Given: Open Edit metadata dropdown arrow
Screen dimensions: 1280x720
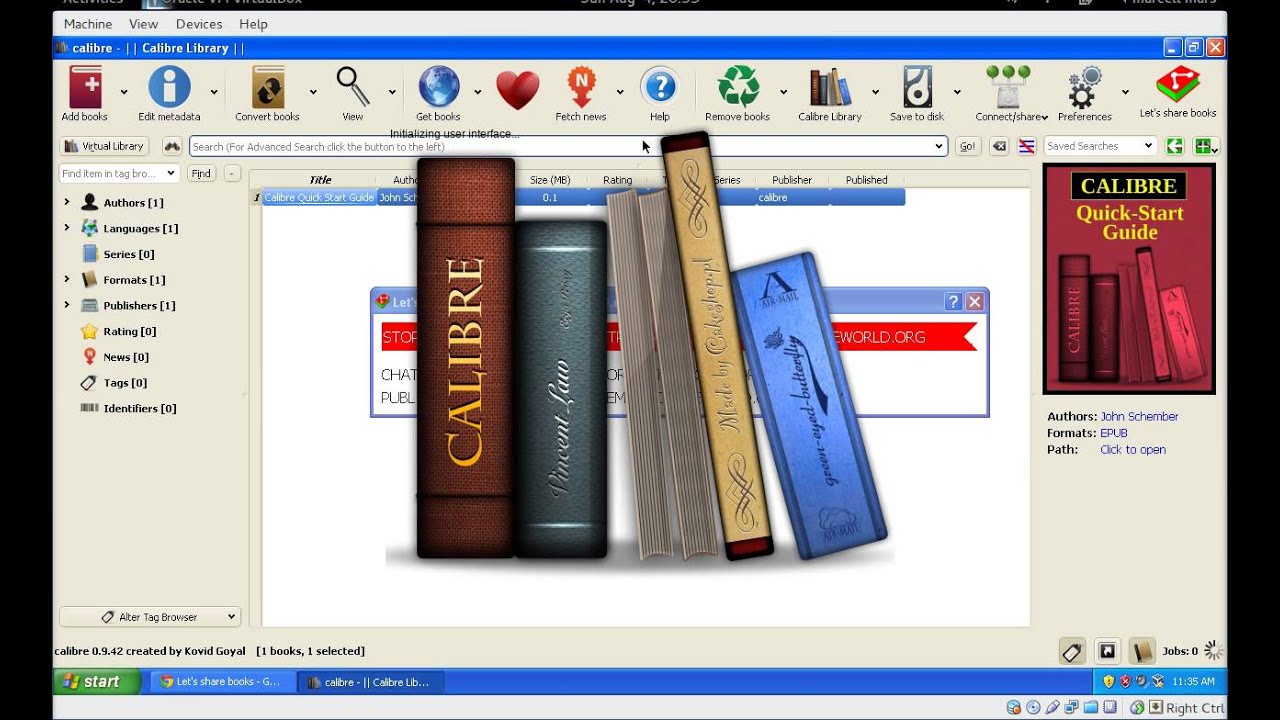Looking at the screenshot, I should [213, 91].
